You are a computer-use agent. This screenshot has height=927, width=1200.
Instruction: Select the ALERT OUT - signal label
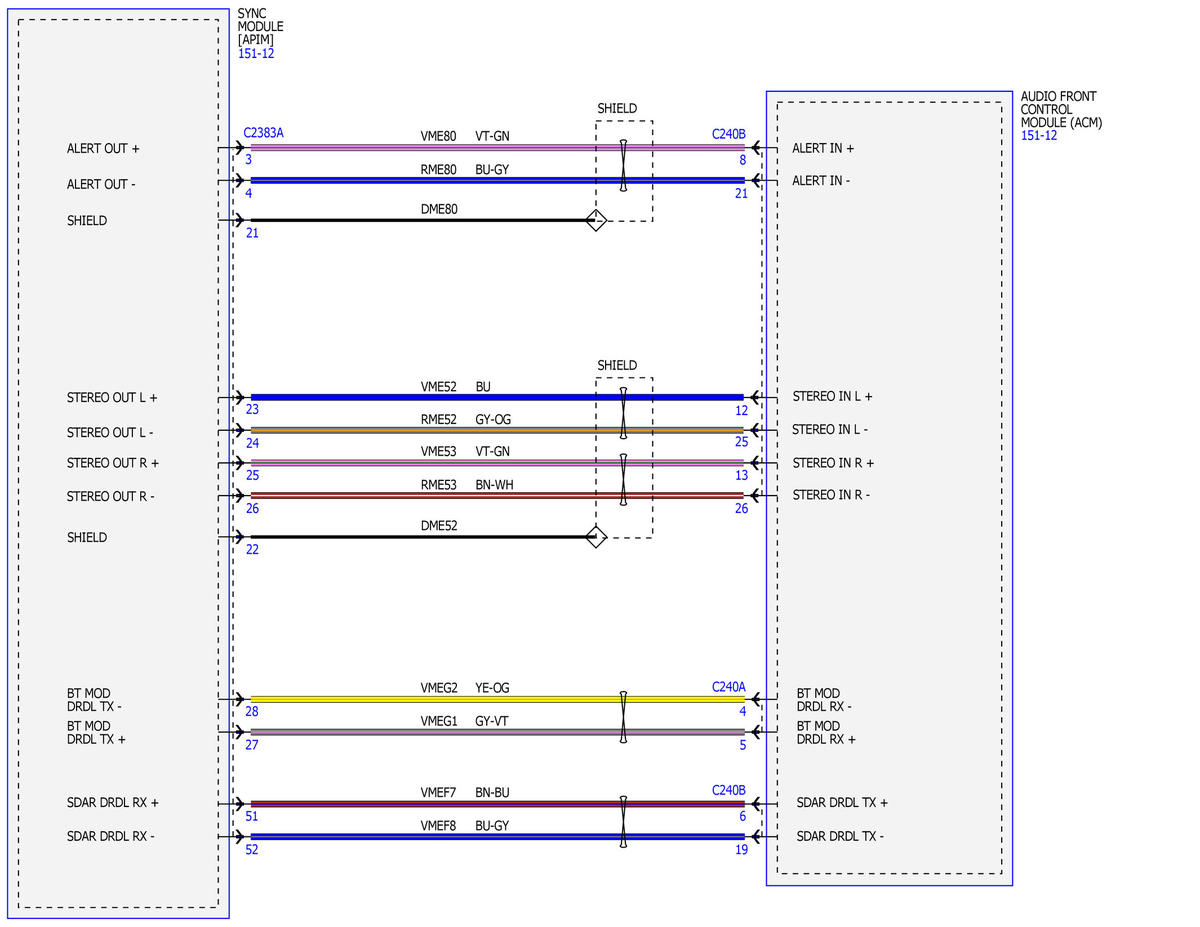pyautogui.click(x=102, y=184)
